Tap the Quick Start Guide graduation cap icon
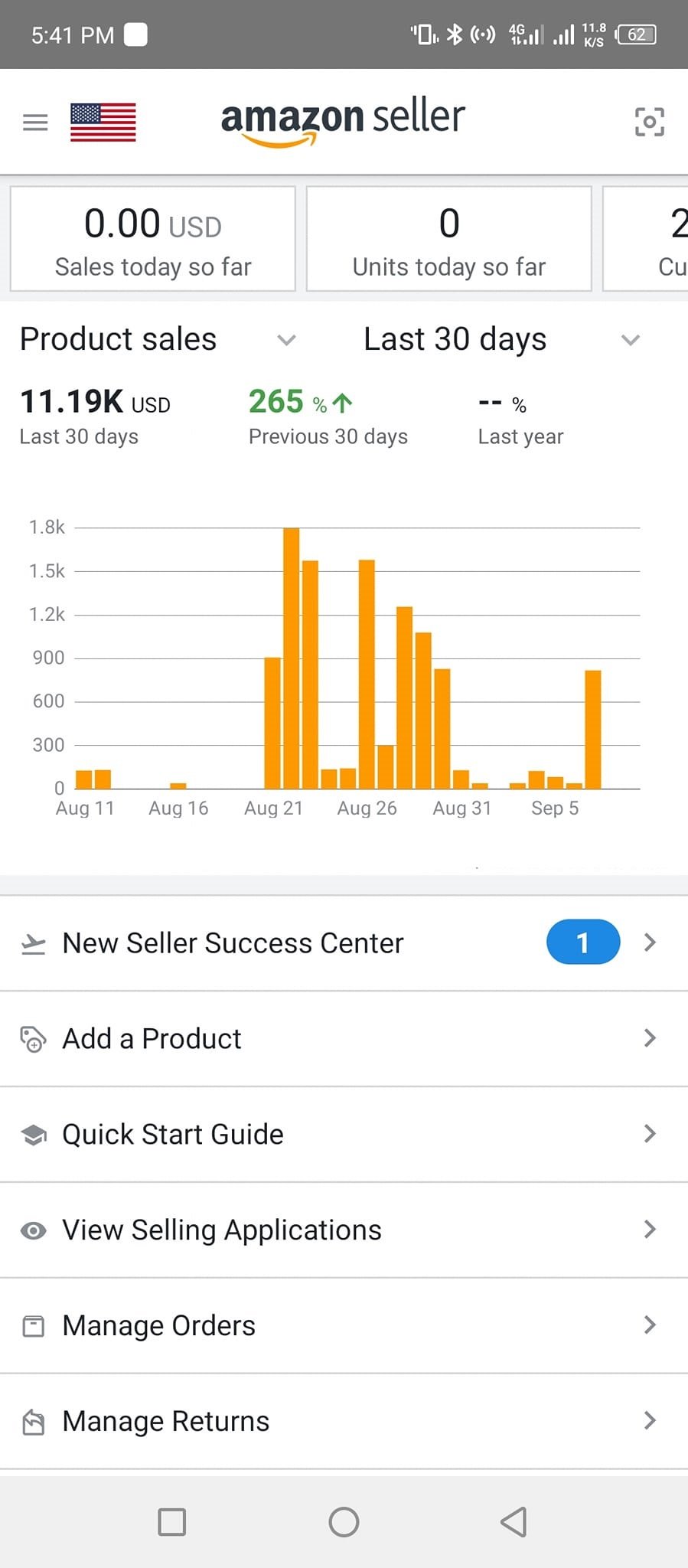Viewport: 688px width, 1568px height. 33,1135
